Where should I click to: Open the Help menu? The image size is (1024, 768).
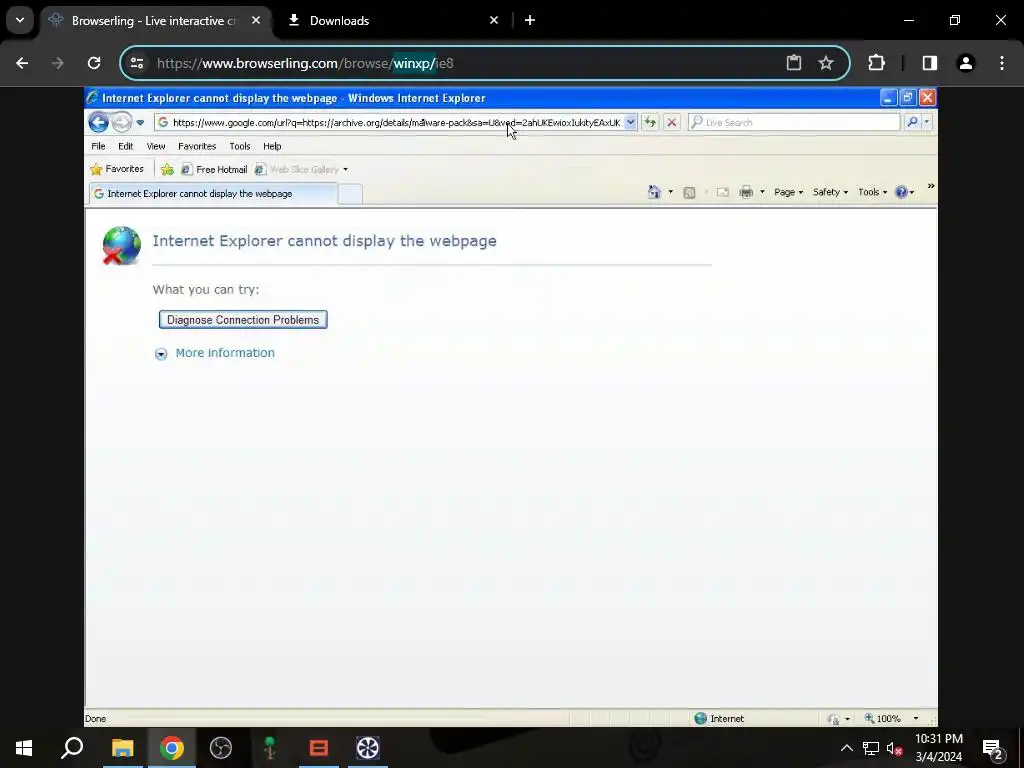coord(272,146)
